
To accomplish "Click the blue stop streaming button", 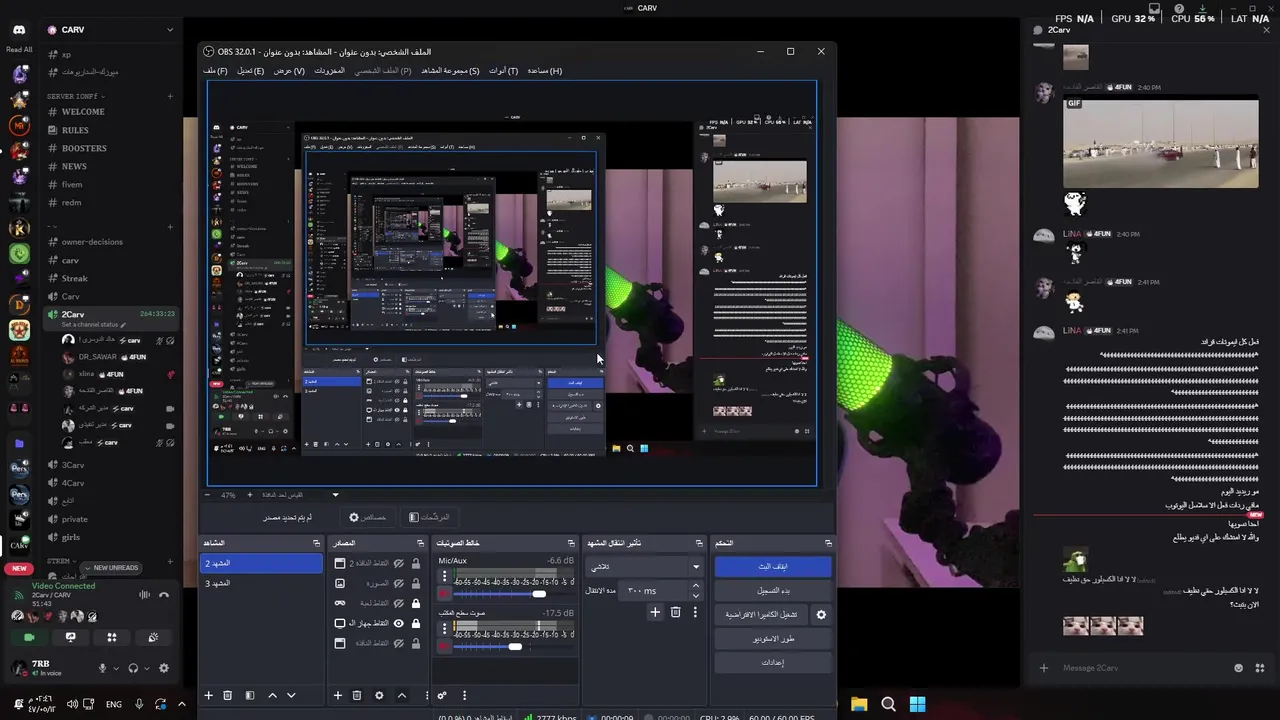I will click(773, 566).
